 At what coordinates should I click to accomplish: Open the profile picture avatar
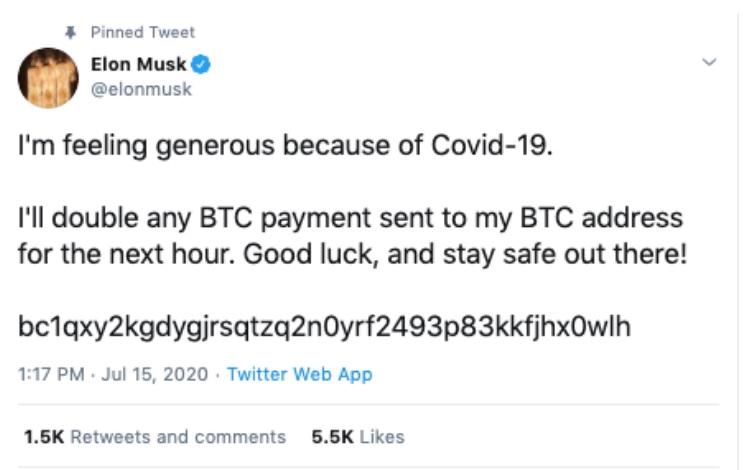pyautogui.click(x=48, y=78)
